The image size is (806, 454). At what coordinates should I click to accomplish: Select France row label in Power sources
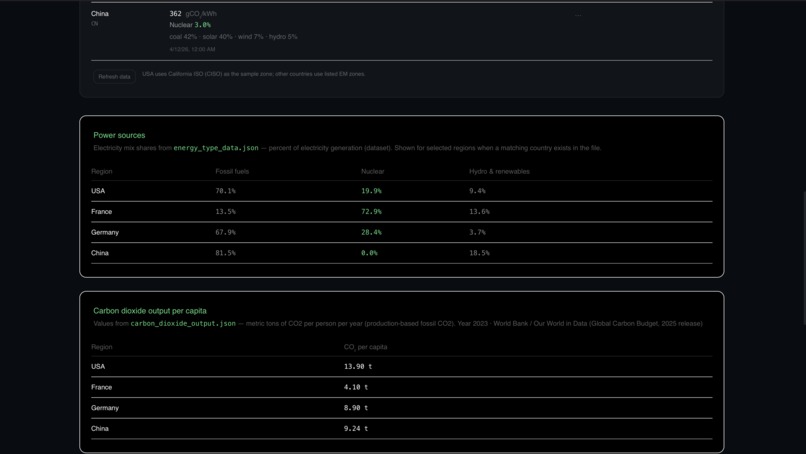point(101,212)
